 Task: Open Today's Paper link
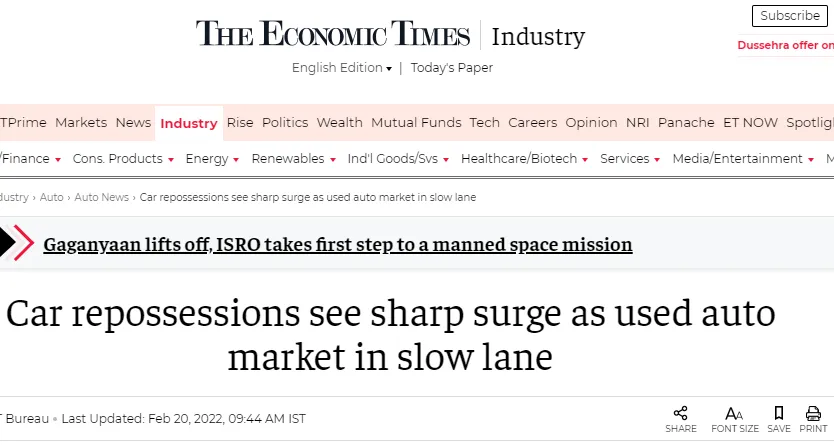coord(452,68)
